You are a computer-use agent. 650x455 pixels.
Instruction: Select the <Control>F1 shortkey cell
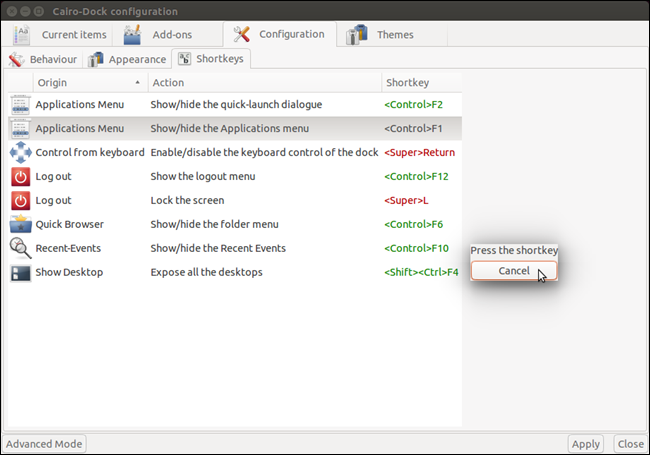(413, 128)
